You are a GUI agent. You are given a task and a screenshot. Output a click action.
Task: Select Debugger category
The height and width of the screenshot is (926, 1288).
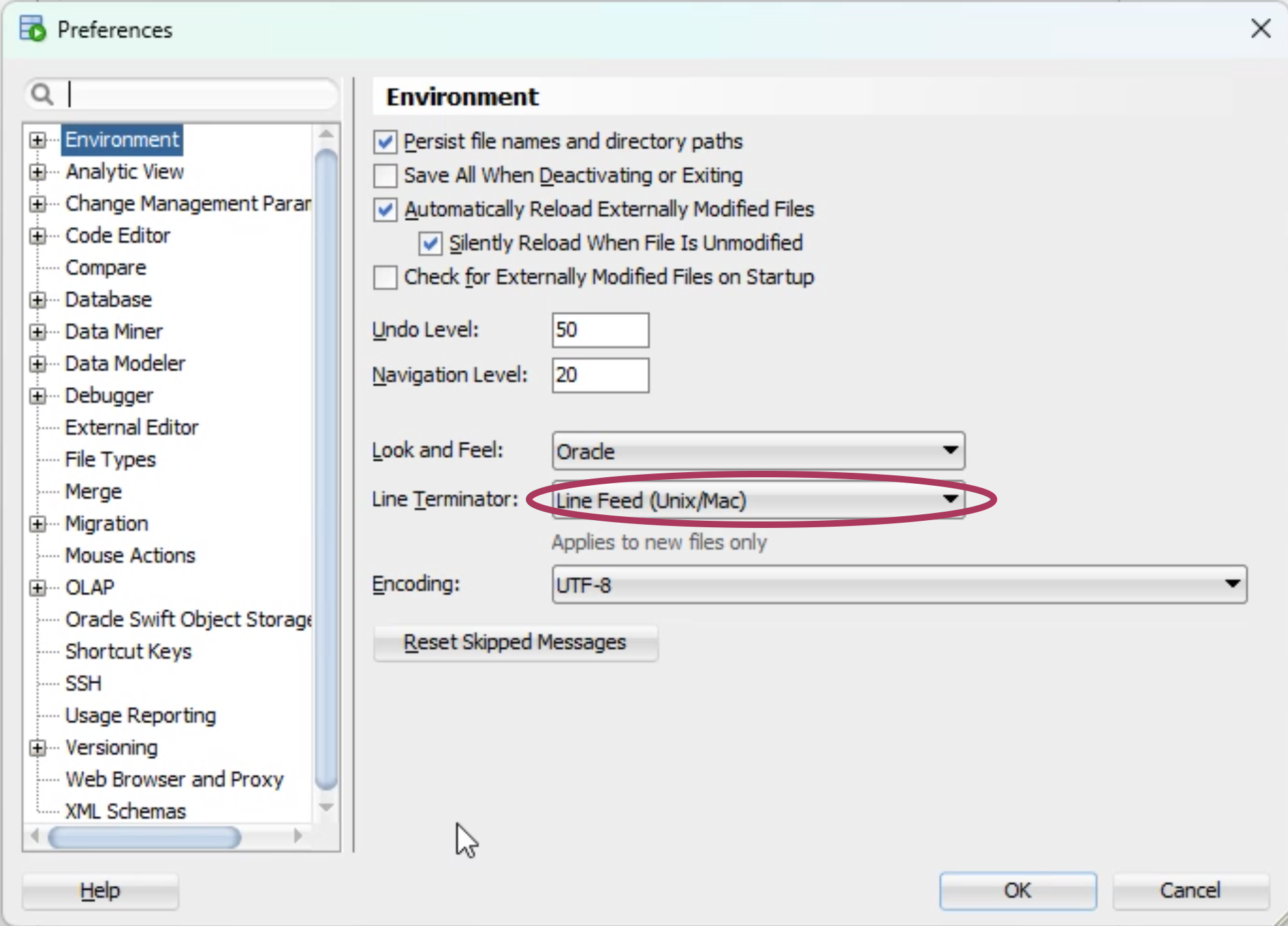pos(109,395)
